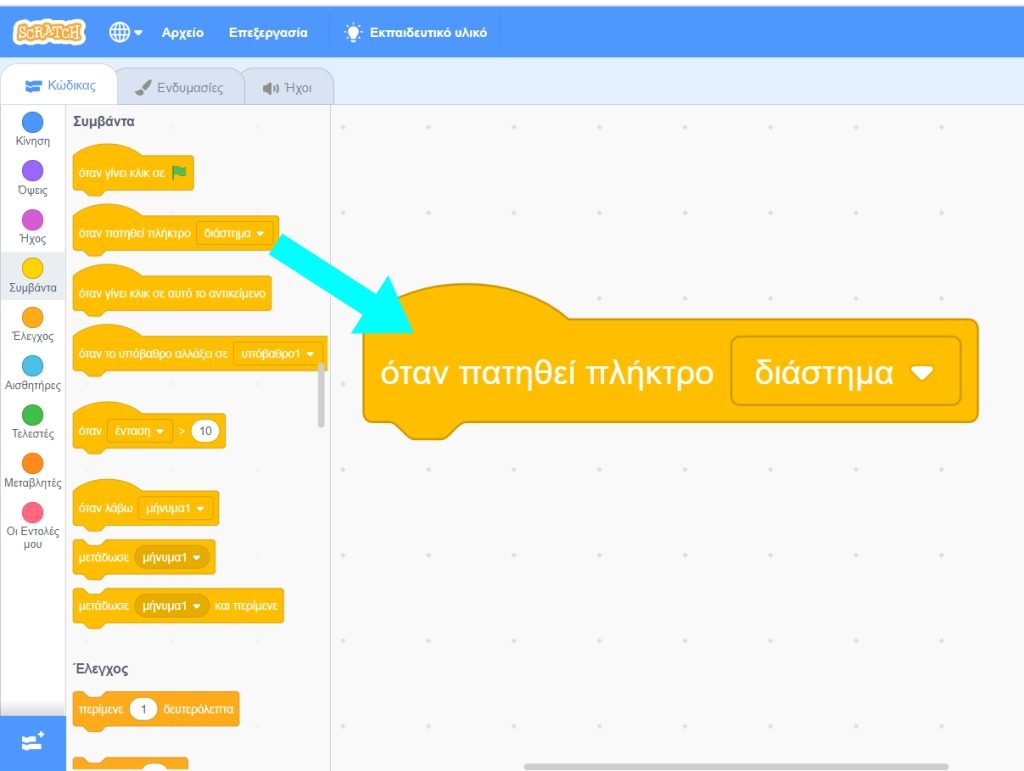
Task: Open the Επεξεργασία menu
Action: point(267,33)
